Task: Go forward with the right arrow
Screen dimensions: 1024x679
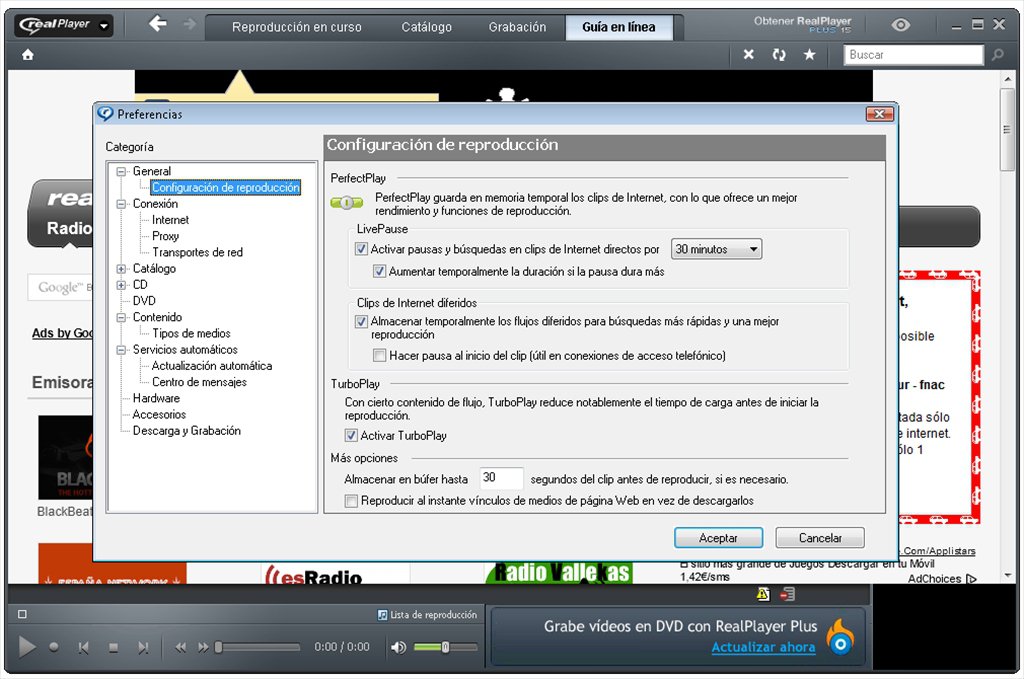Action: pyautogui.click(x=189, y=24)
